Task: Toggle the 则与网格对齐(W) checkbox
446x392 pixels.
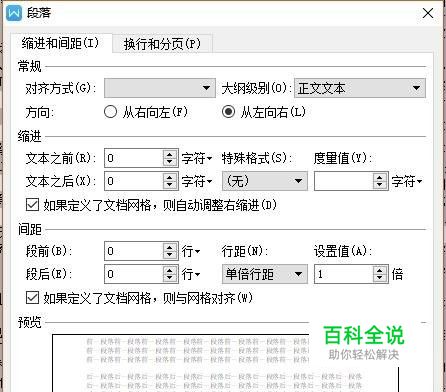Action: point(32,298)
